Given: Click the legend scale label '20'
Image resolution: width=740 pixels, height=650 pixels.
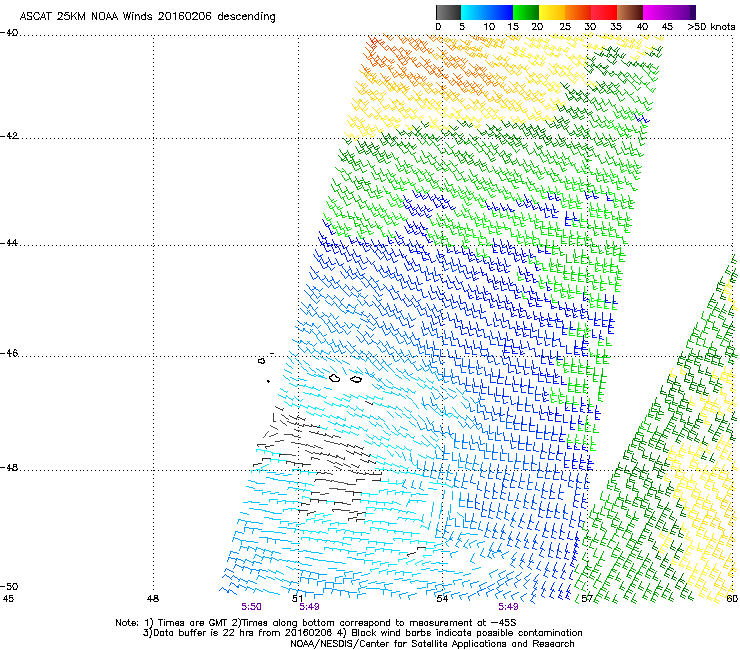Looking at the screenshot, I should point(537,27).
